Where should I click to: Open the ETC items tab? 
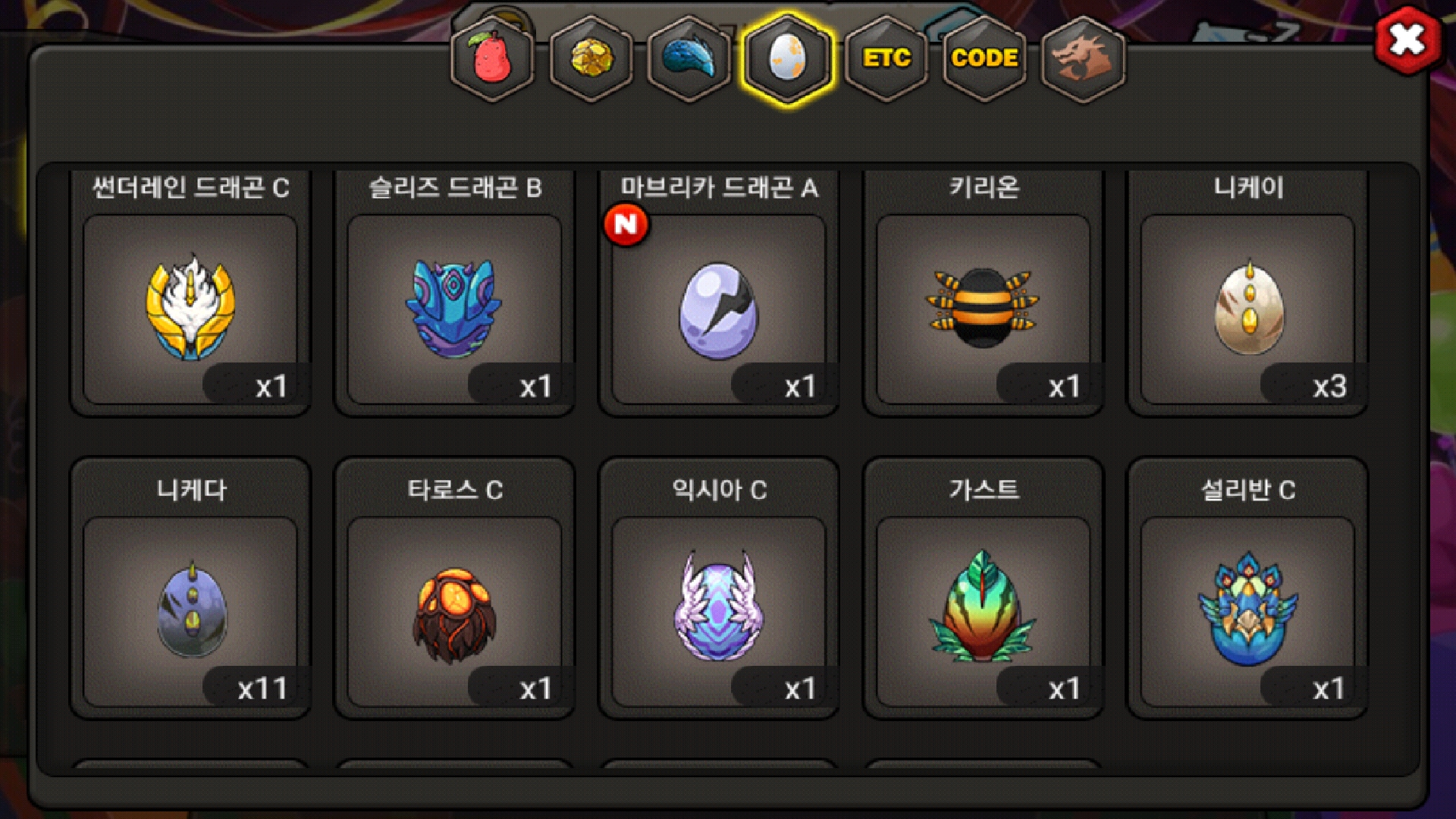click(886, 58)
